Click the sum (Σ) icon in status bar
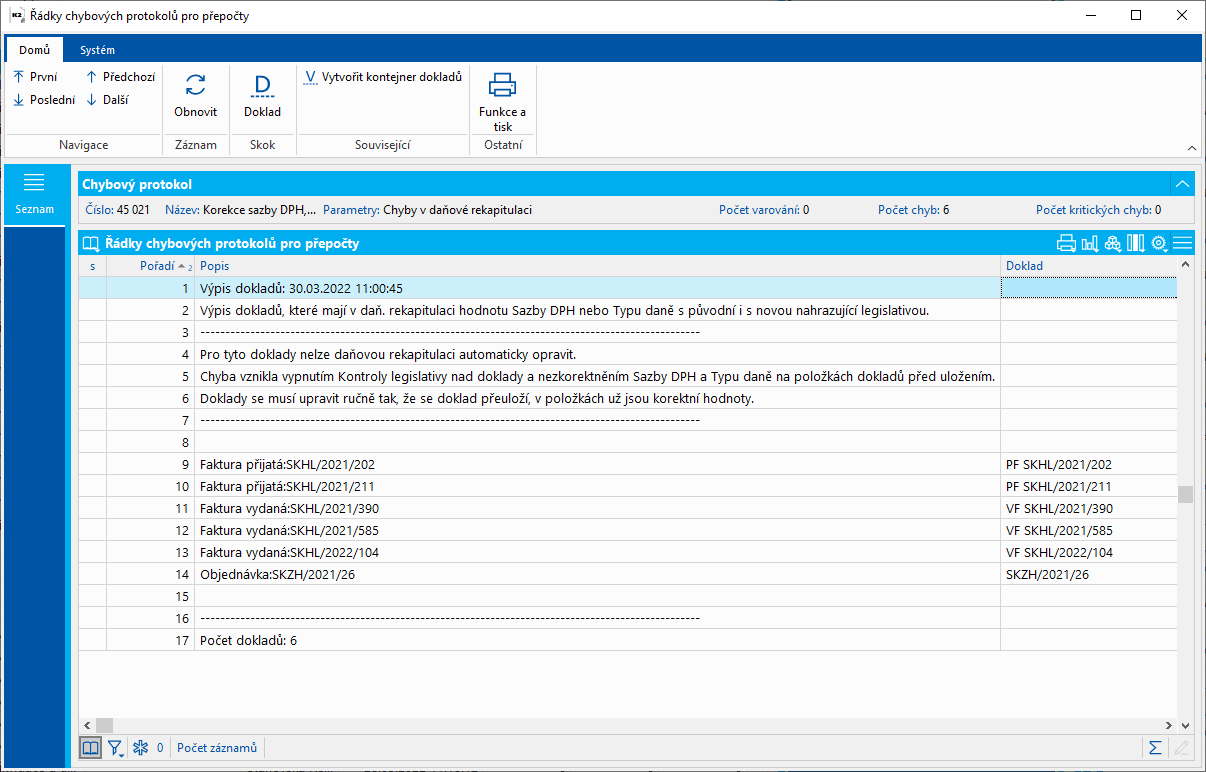Viewport: 1206px width, 772px height. pos(1155,747)
